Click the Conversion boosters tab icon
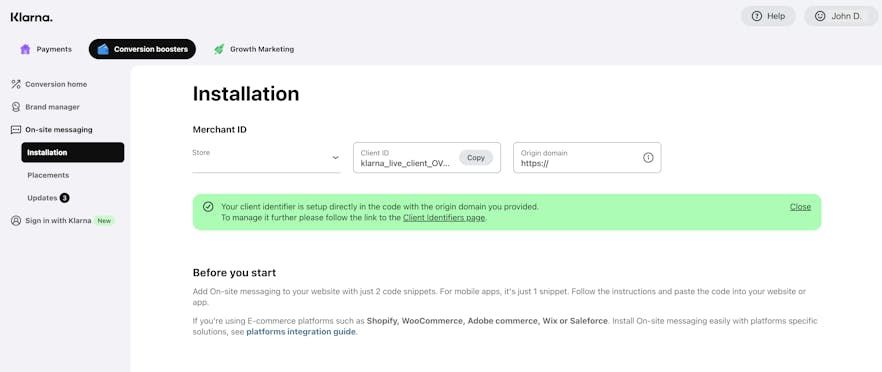Screen dimensions: 882x372 [103, 49]
